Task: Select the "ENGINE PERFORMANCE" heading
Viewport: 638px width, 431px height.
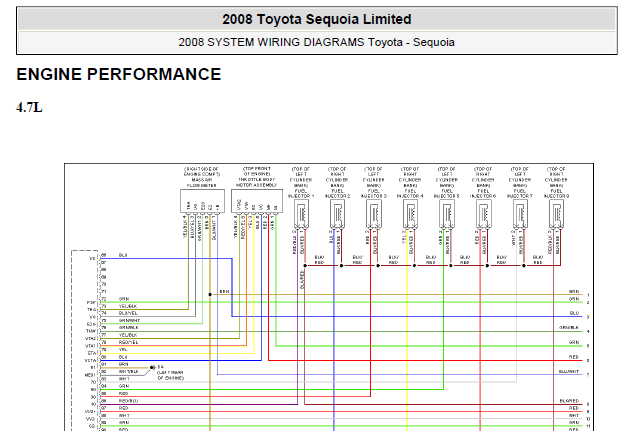Action: (119, 74)
